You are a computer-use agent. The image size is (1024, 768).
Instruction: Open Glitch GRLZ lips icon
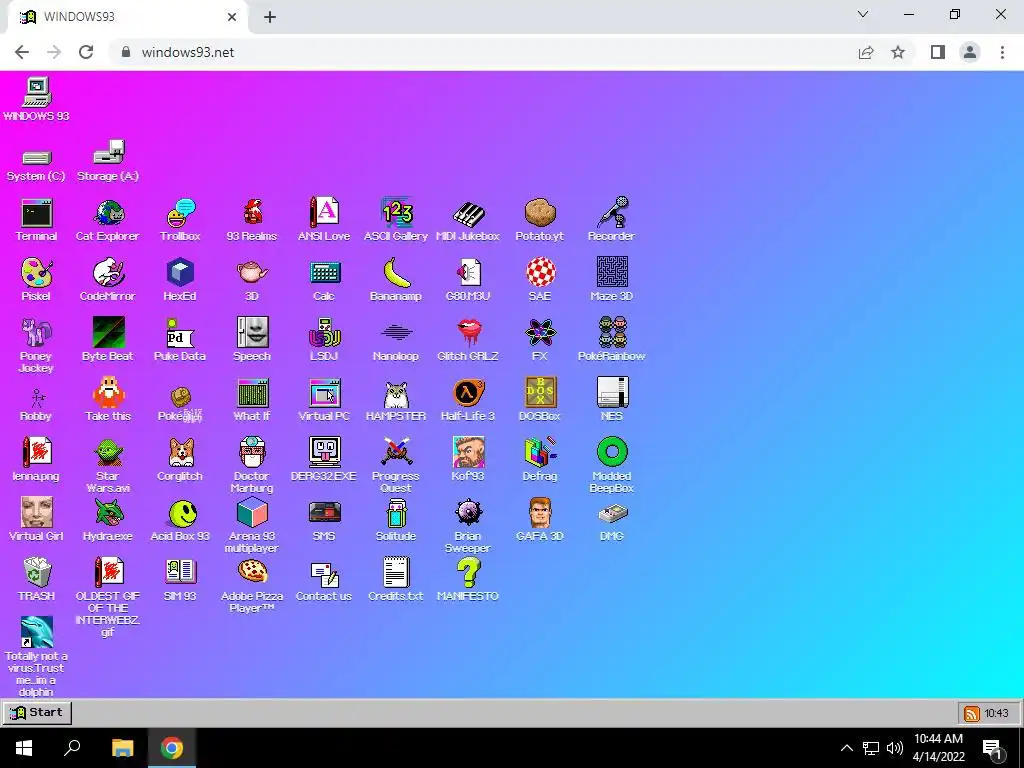[468, 332]
